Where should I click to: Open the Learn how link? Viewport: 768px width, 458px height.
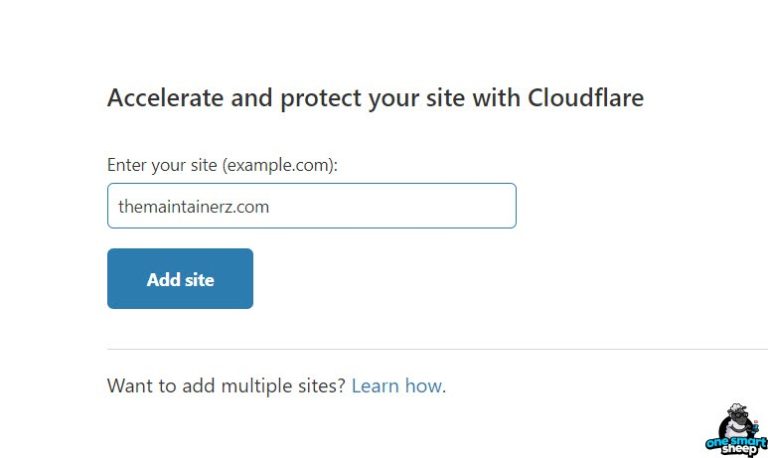(396, 386)
